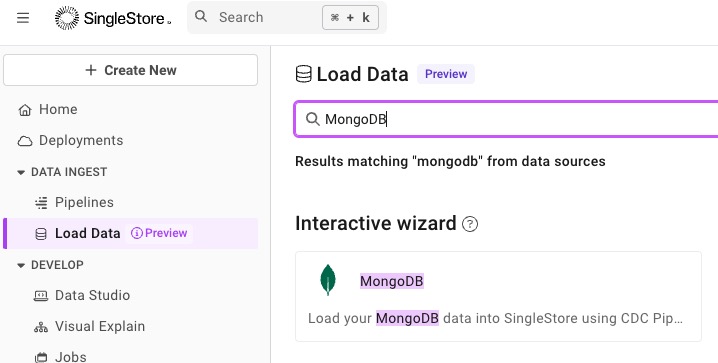Screen dimensions: 718x363
Task: Click the Pipelines list icon
Action: (x=41, y=202)
